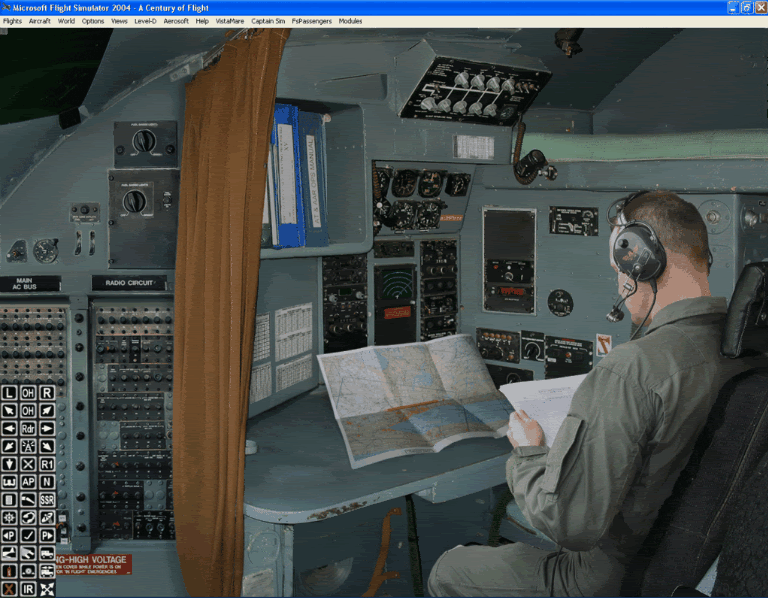The height and width of the screenshot is (598, 768).
Task: Click the L view icon
Action: click(x=9, y=393)
